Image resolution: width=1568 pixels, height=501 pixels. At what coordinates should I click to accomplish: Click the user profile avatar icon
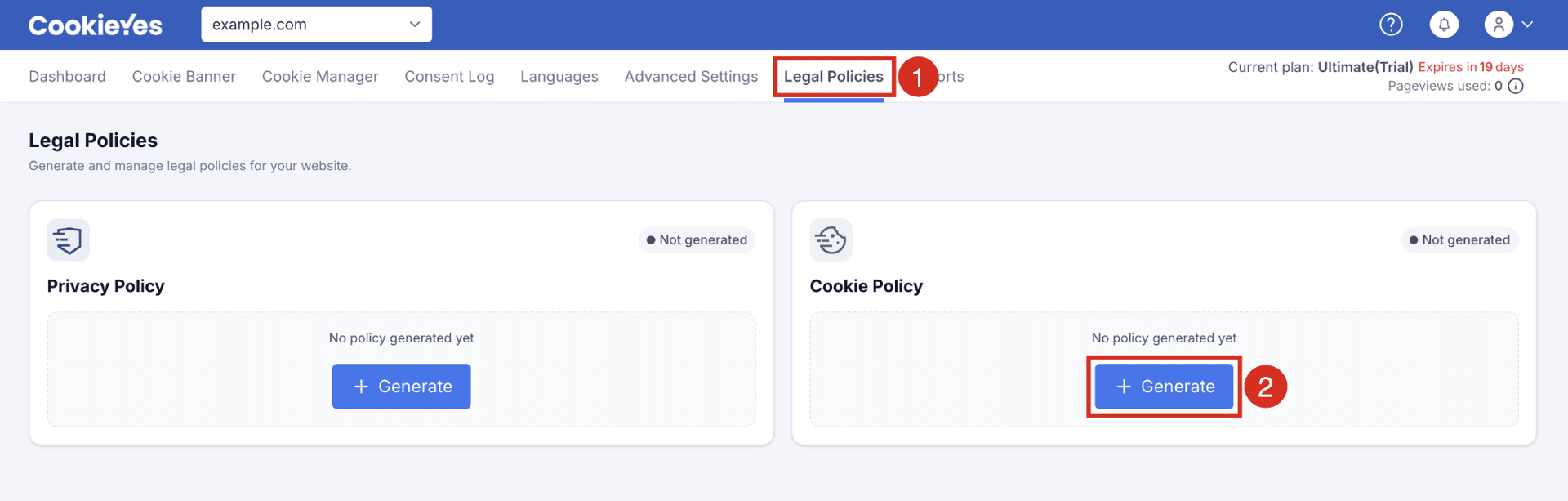pyautogui.click(x=1499, y=25)
